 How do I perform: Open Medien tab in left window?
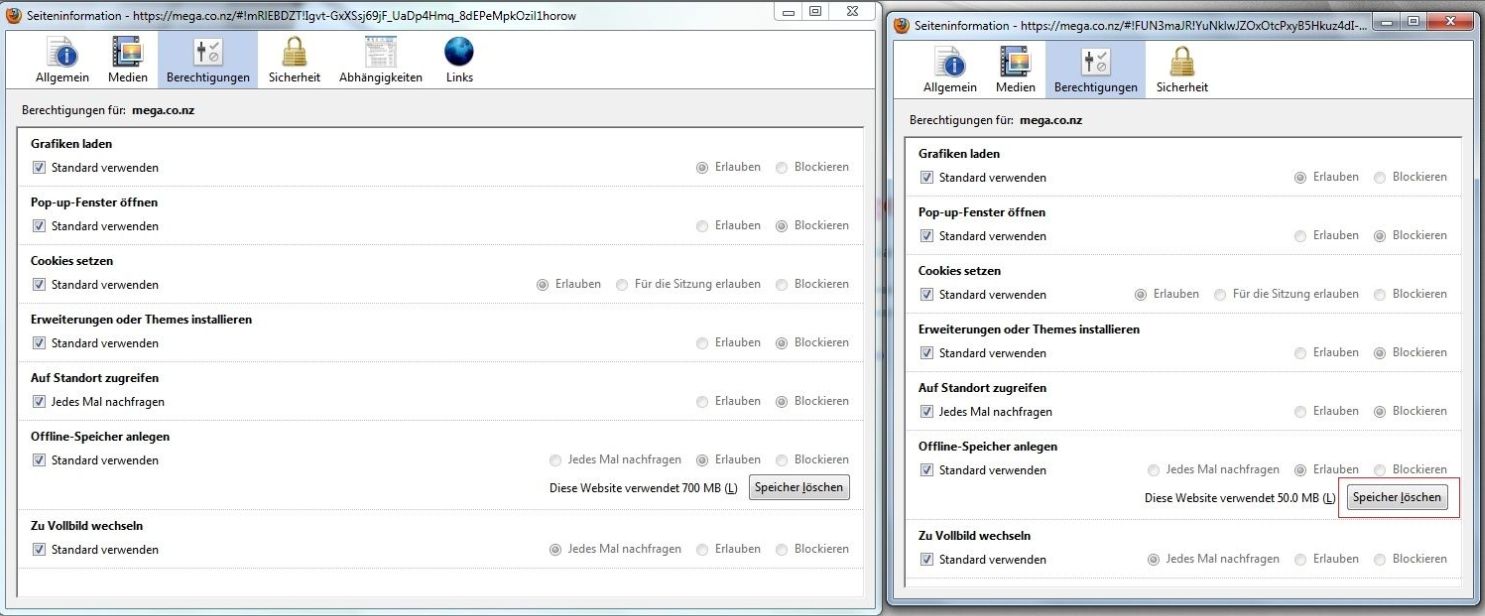click(128, 59)
